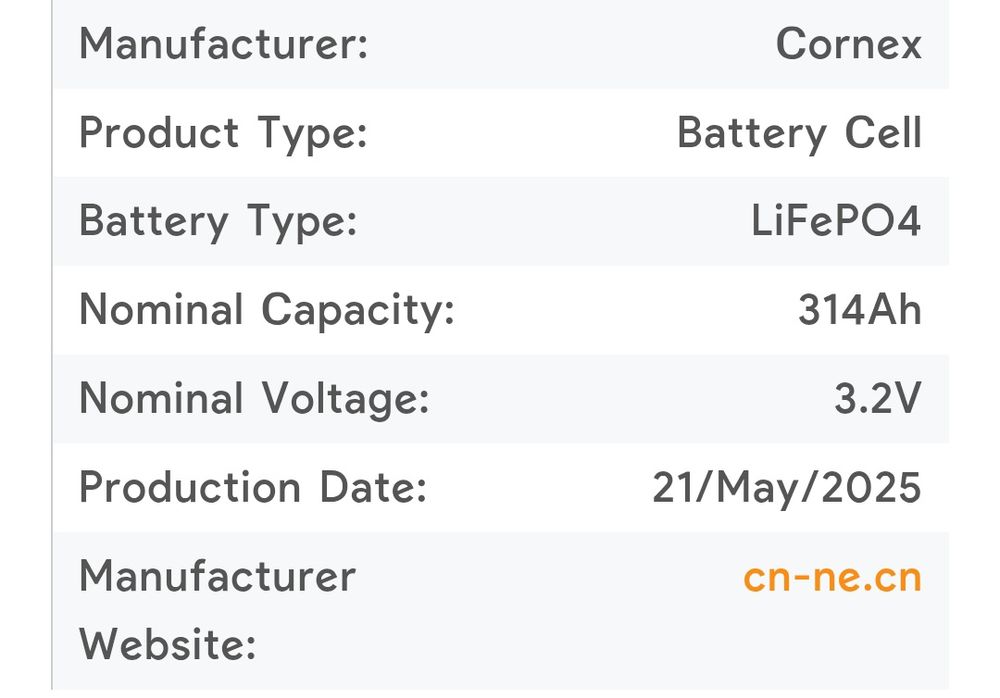Select the Nominal Voltage: label
Screen dimensions: 1000x698
click(x=254, y=399)
